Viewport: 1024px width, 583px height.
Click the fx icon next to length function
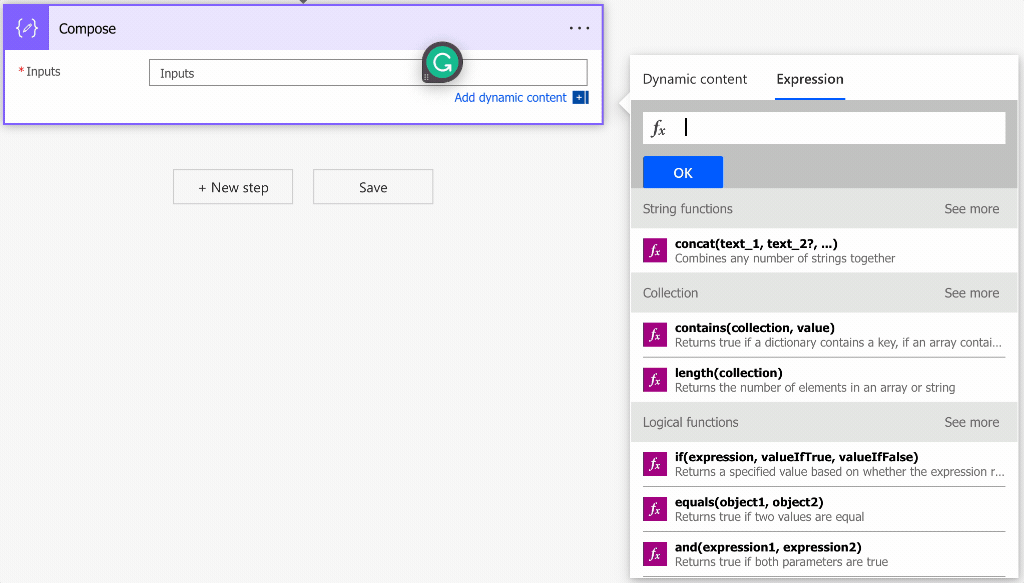[655, 380]
